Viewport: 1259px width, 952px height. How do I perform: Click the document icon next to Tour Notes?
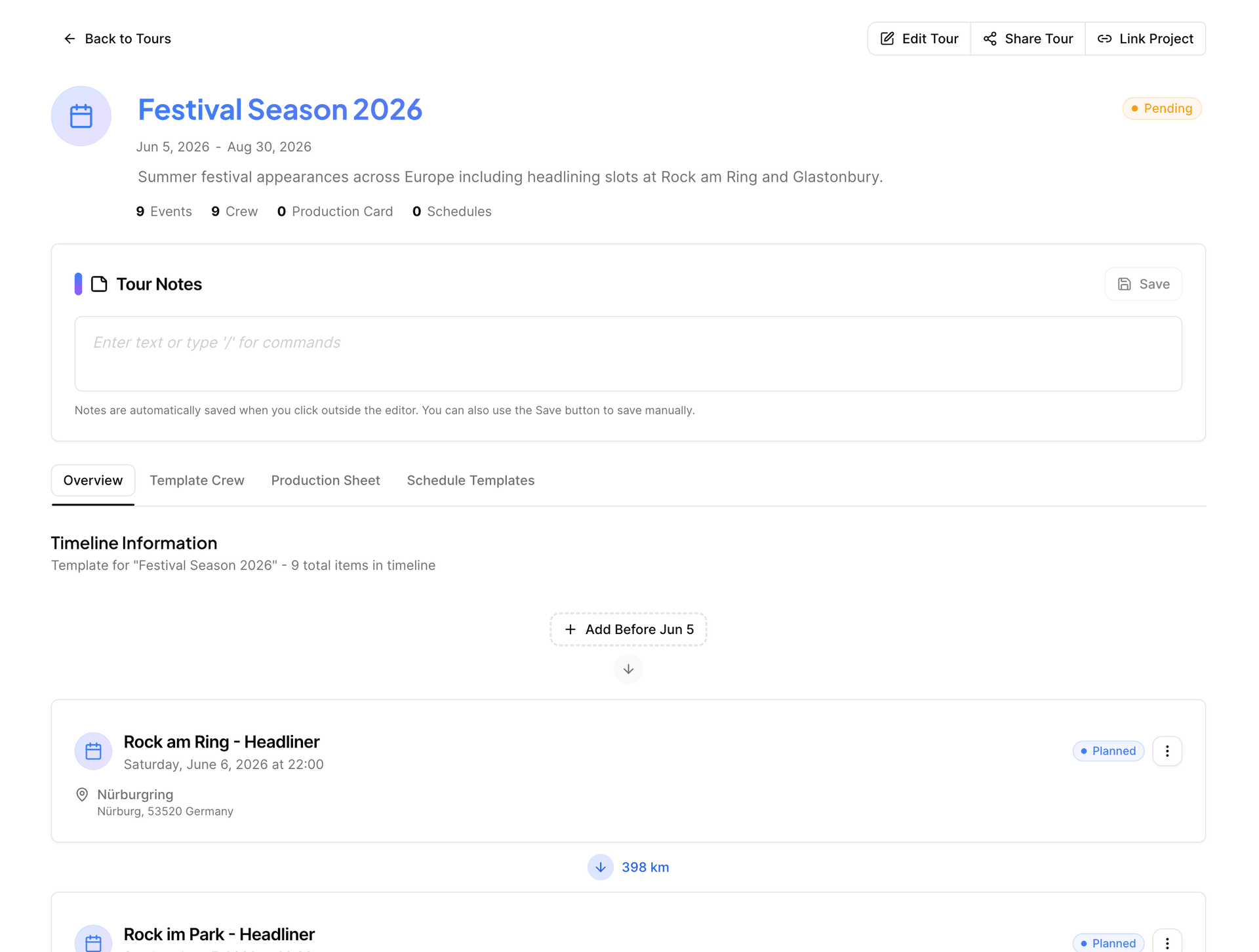click(x=99, y=284)
